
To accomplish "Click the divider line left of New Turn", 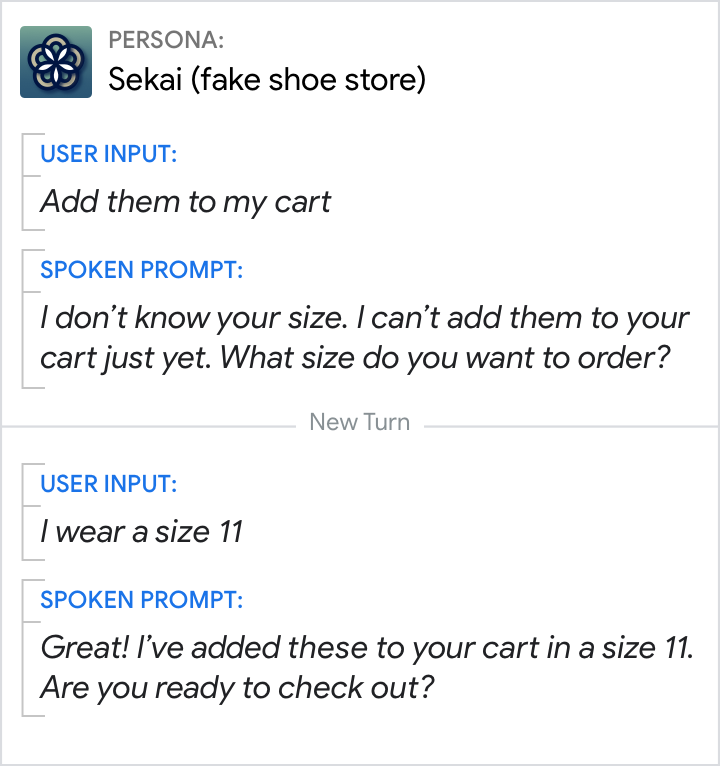I will coord(148,427).
